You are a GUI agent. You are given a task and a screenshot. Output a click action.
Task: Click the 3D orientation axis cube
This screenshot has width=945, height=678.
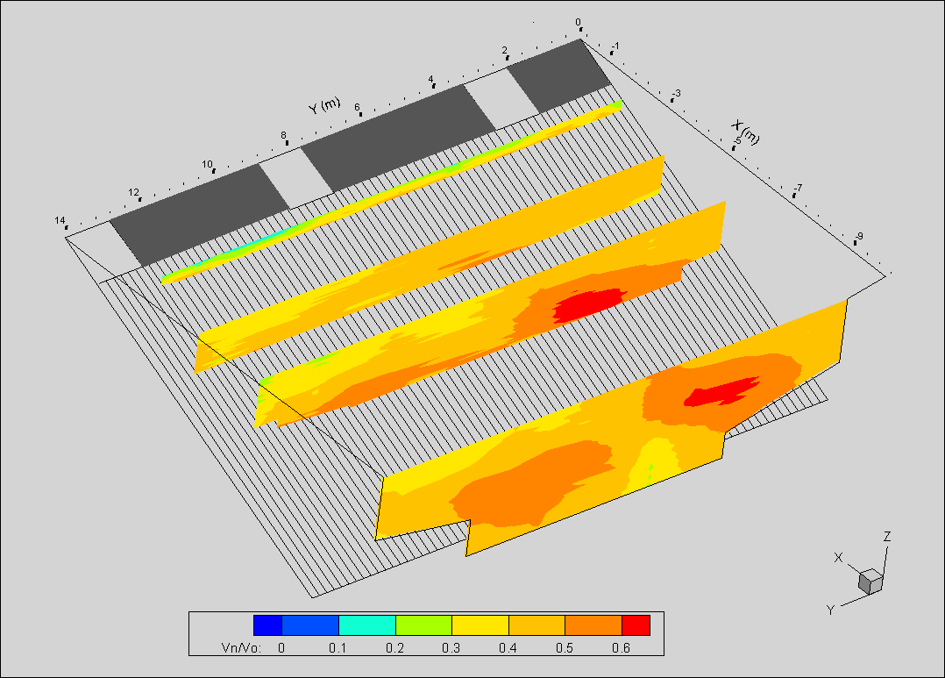pos(869,581)
